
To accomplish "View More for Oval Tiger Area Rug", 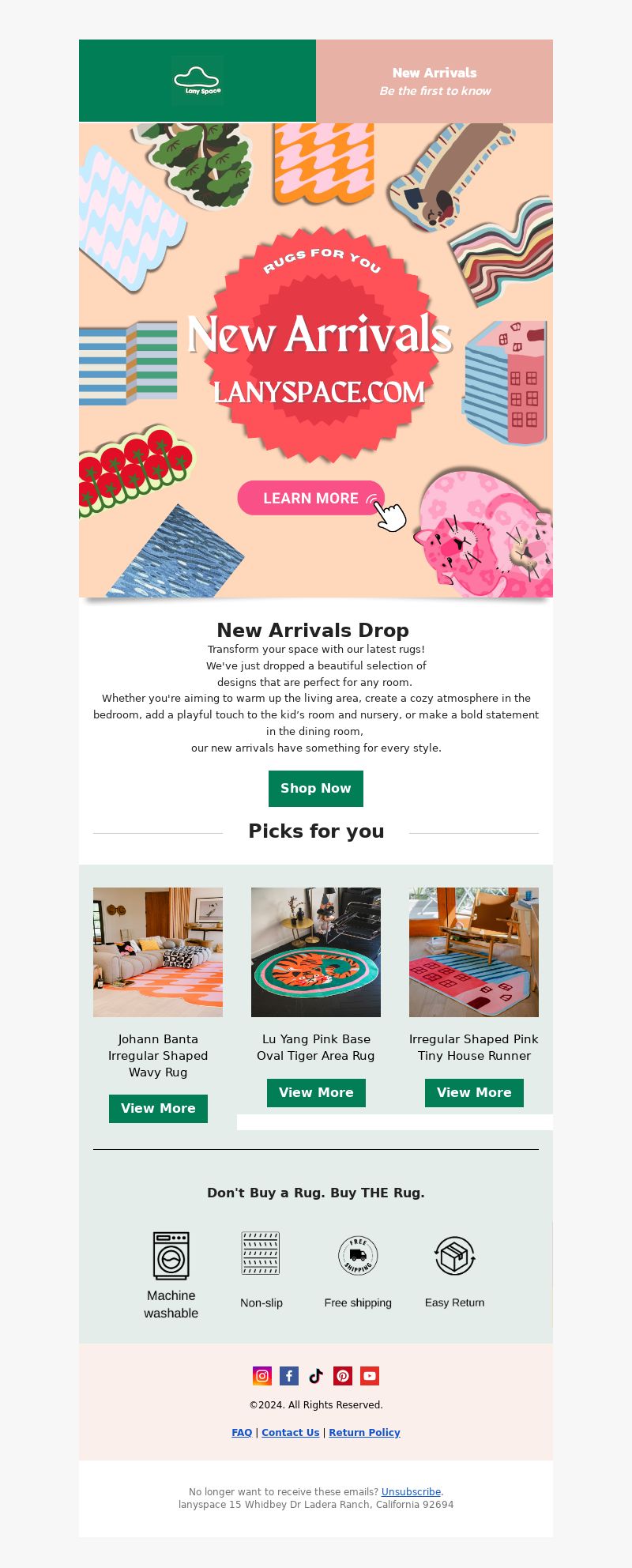I will tap(316, 1093).
